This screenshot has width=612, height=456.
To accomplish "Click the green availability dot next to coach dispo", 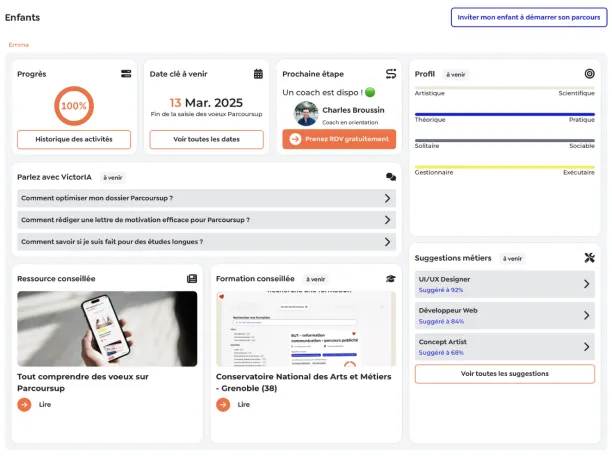I will point(370,92).
